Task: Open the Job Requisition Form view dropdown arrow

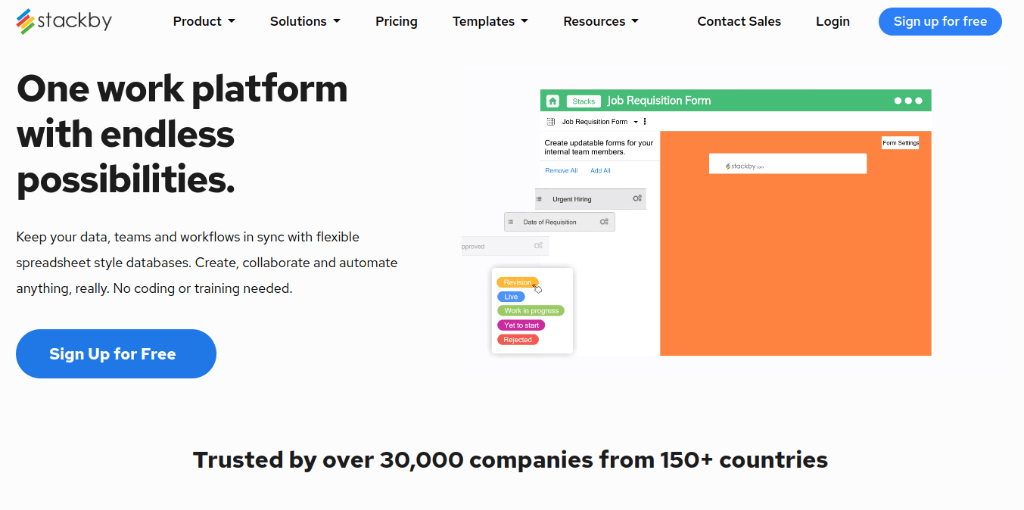Action: 635,122
